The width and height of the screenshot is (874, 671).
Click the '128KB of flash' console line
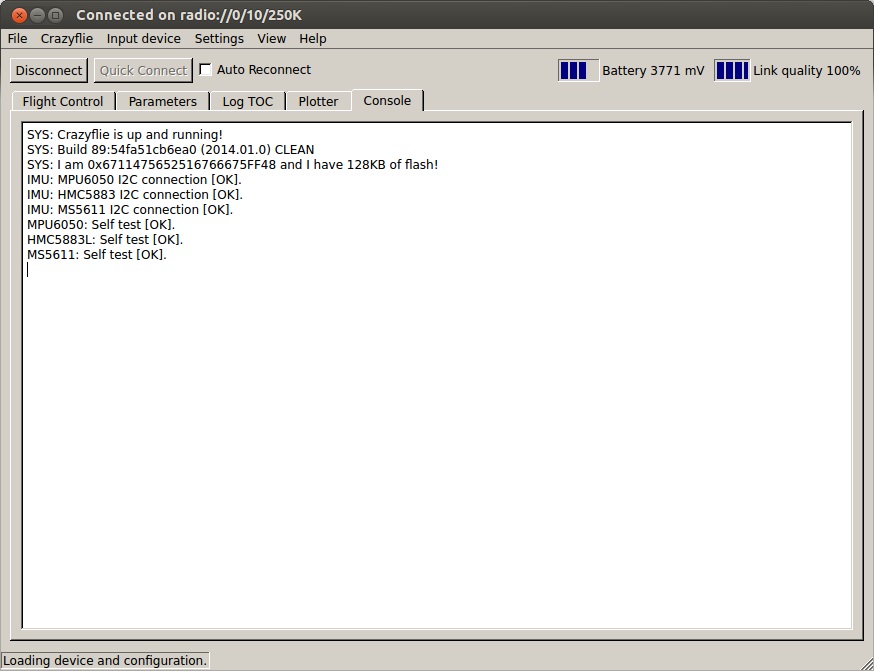point(232,165)
